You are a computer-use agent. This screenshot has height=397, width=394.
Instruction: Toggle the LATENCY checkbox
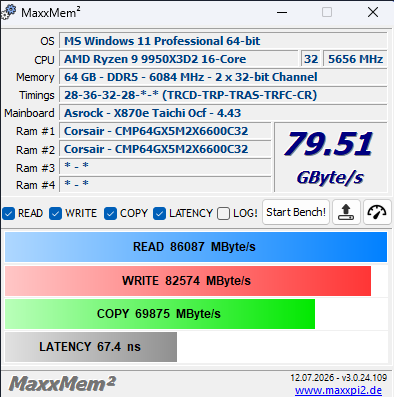159,213
